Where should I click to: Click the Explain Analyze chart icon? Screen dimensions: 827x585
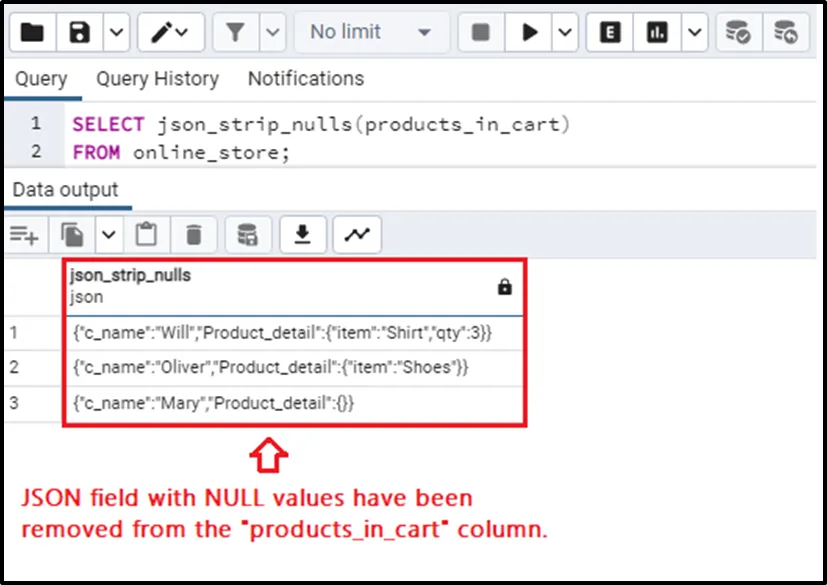point(657,33)
